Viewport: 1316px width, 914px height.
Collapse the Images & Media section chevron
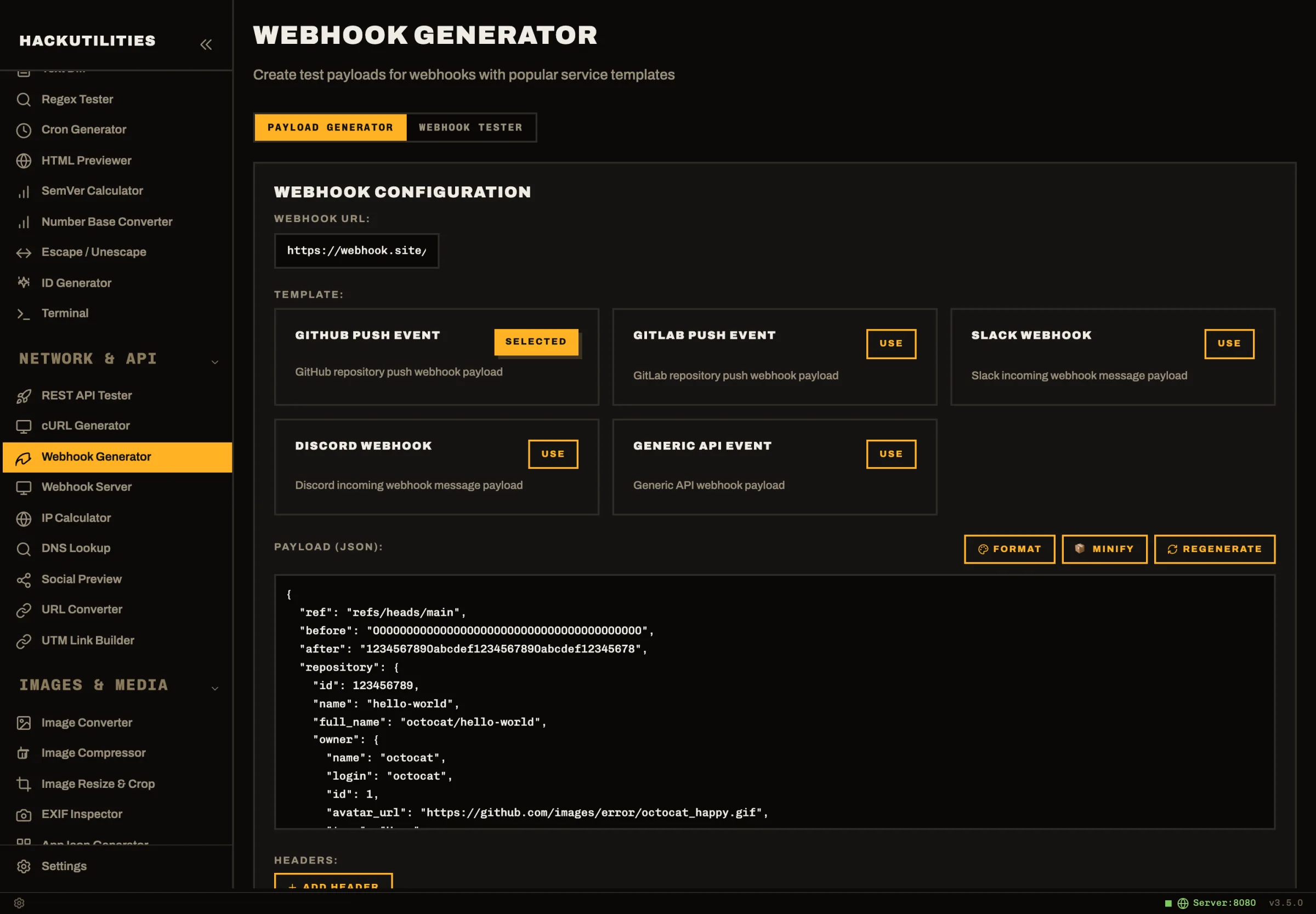point(215,688)
